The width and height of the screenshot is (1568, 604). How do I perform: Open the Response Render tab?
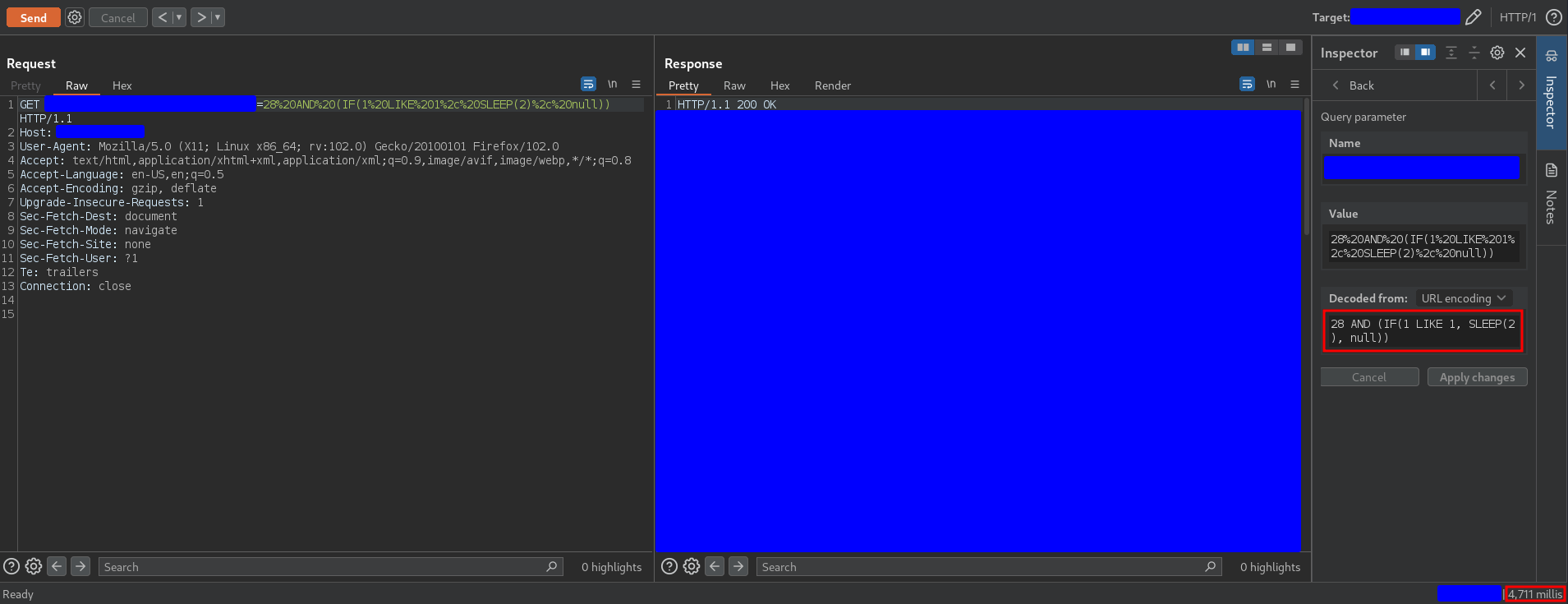point(833,85)
